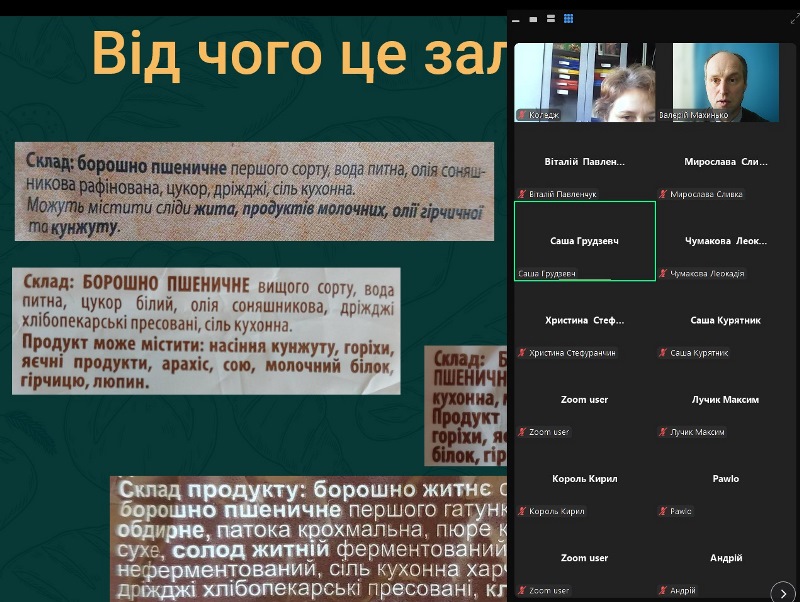
Task: Select the Король Кирил participant tile
Action: 585,479
